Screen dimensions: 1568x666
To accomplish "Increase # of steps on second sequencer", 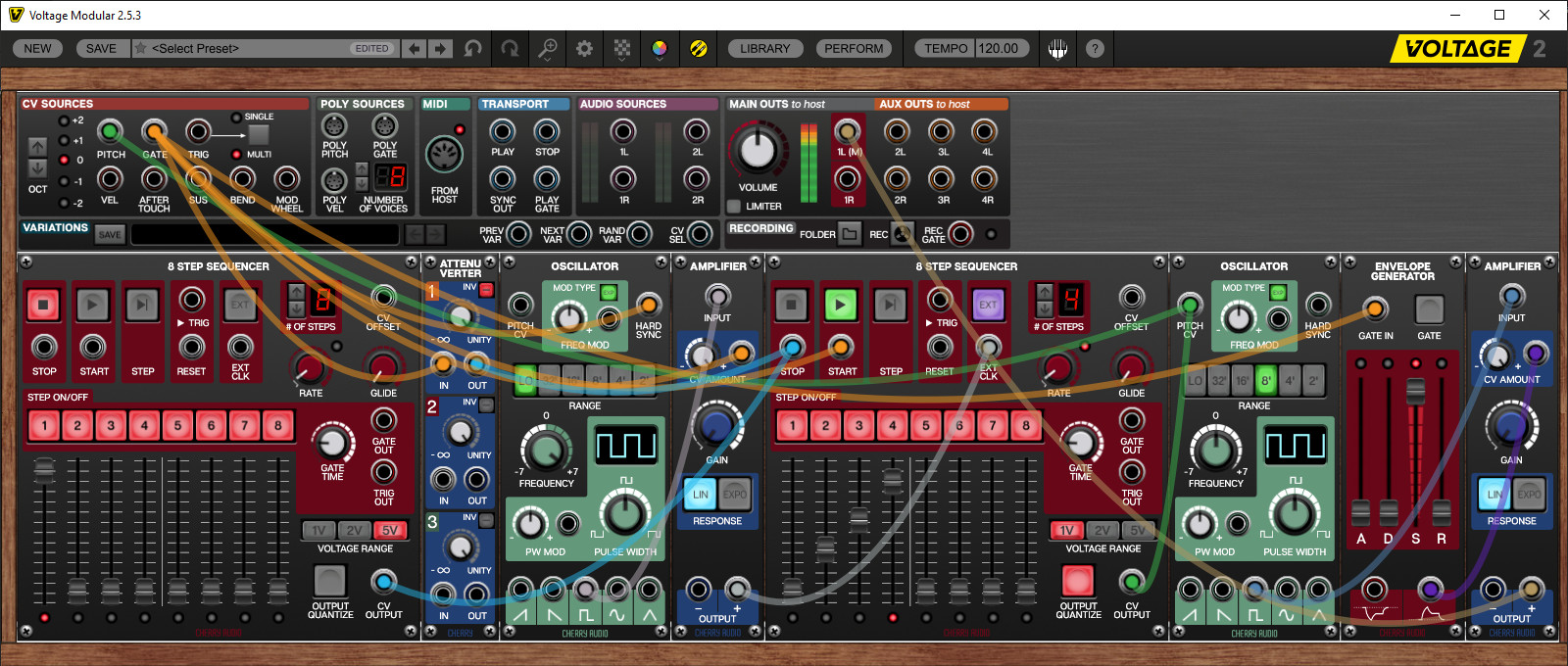I will click(x=1045, y=291).
